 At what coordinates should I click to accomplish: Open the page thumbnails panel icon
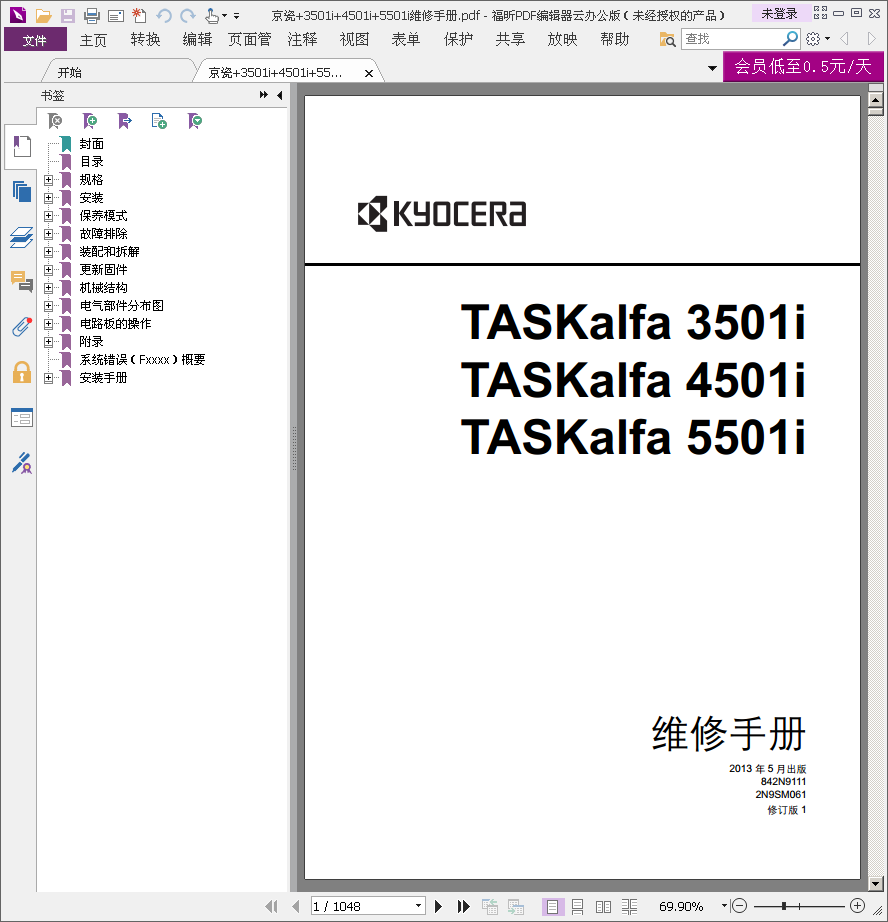coord(22,191)
